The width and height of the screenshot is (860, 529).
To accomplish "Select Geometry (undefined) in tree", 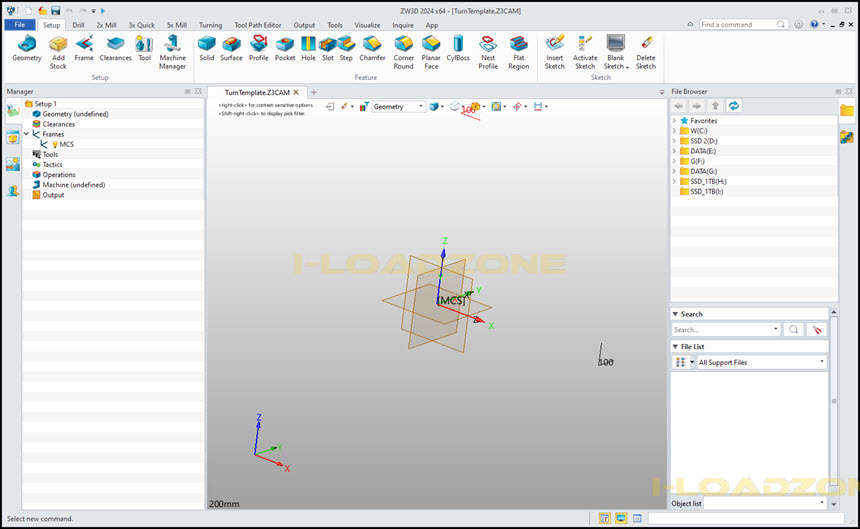I will (75, 114).
